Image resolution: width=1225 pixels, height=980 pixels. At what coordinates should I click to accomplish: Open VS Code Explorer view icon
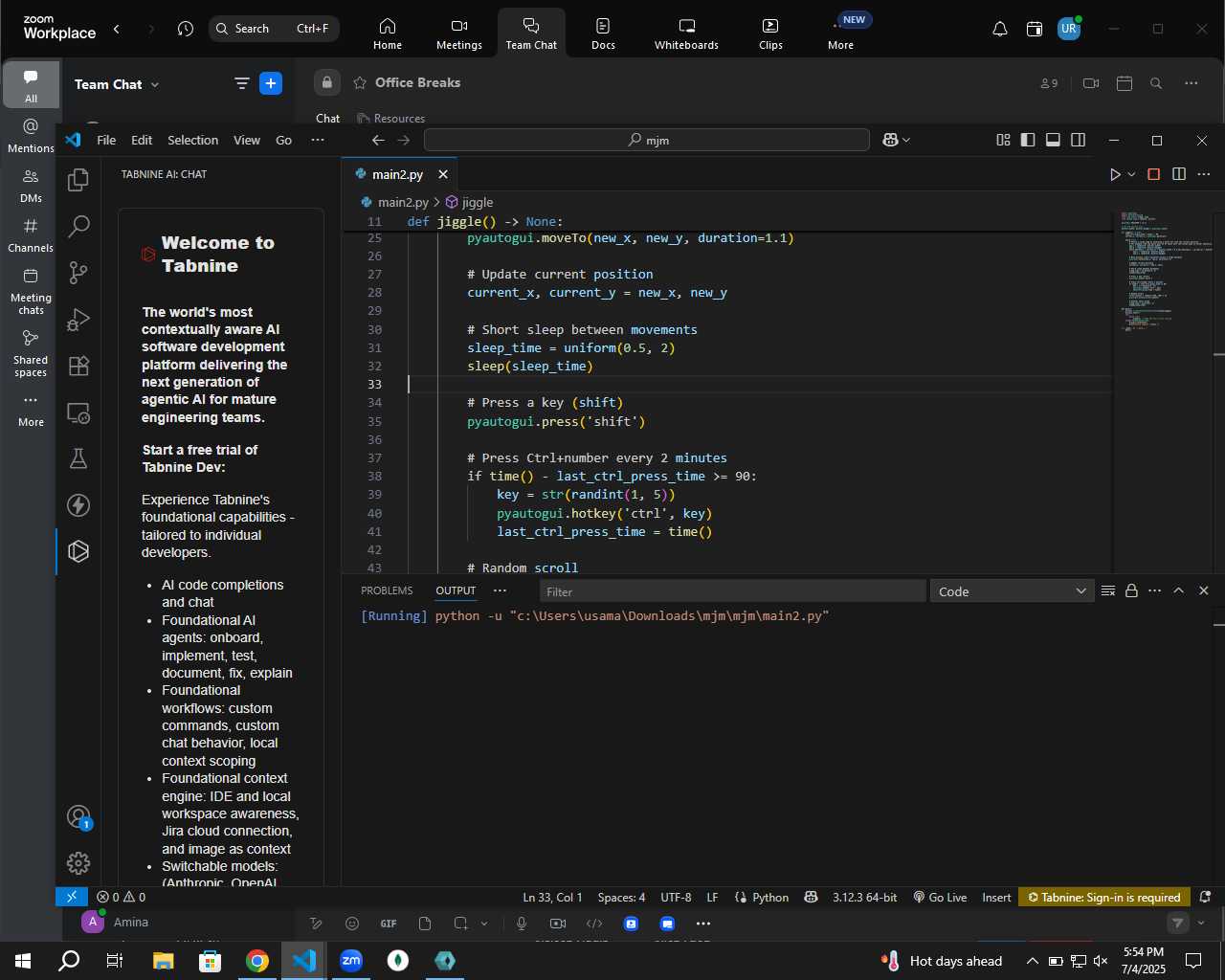[x=78, y=179]
